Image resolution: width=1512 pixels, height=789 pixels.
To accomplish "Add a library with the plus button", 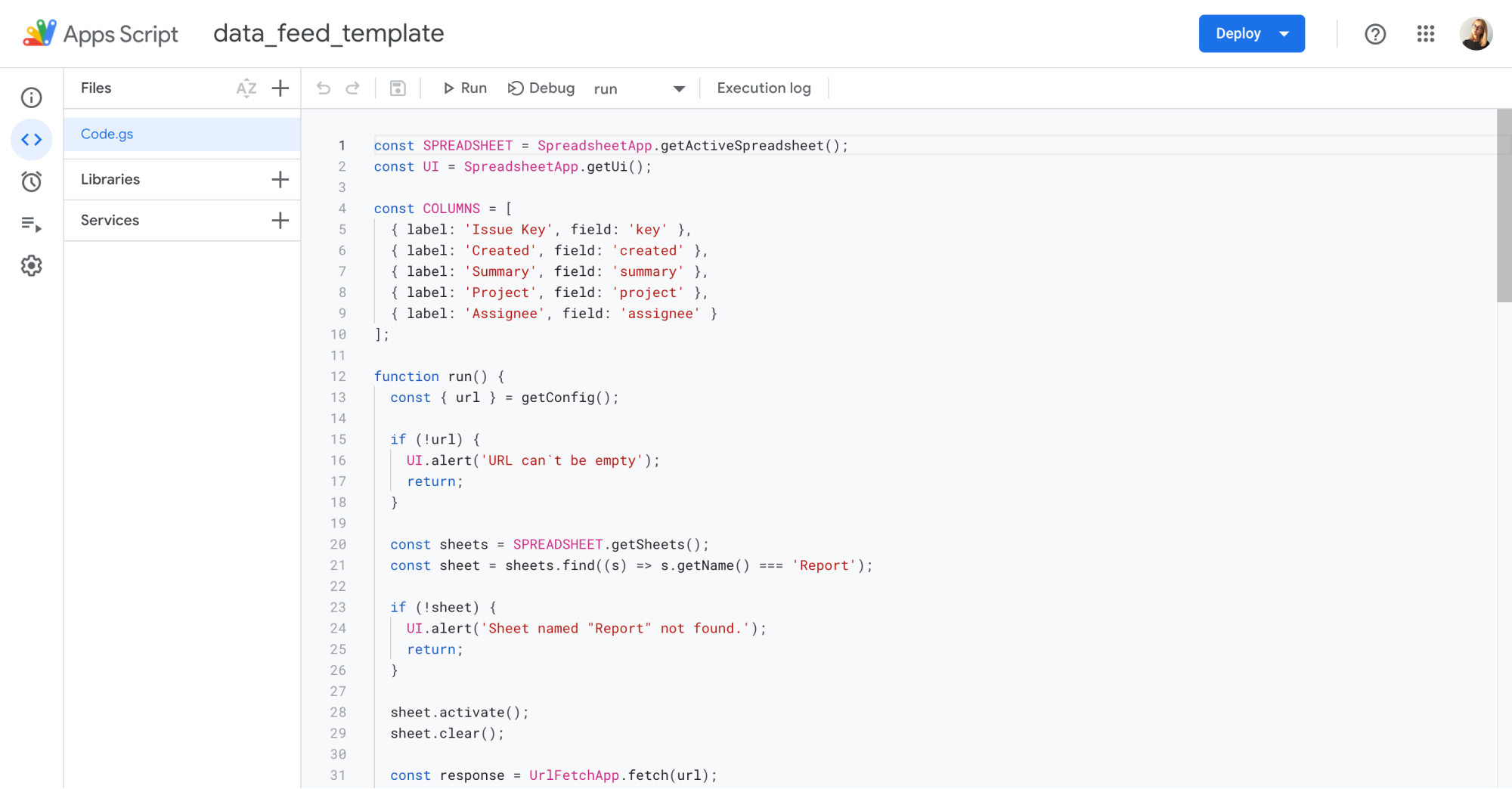I will (x=280, y=180).
